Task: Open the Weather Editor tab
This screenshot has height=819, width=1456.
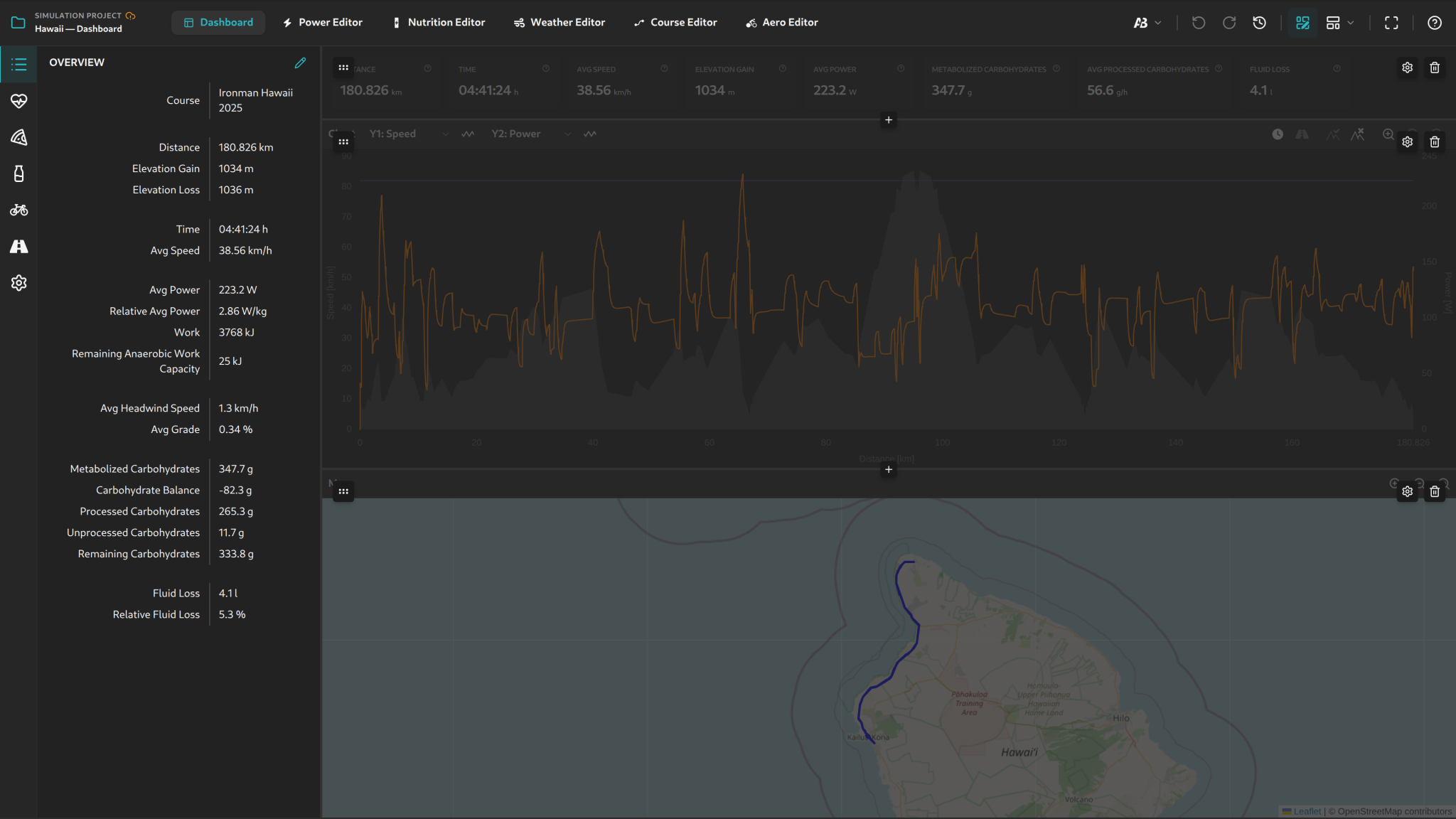Action: tap(560, 23)
